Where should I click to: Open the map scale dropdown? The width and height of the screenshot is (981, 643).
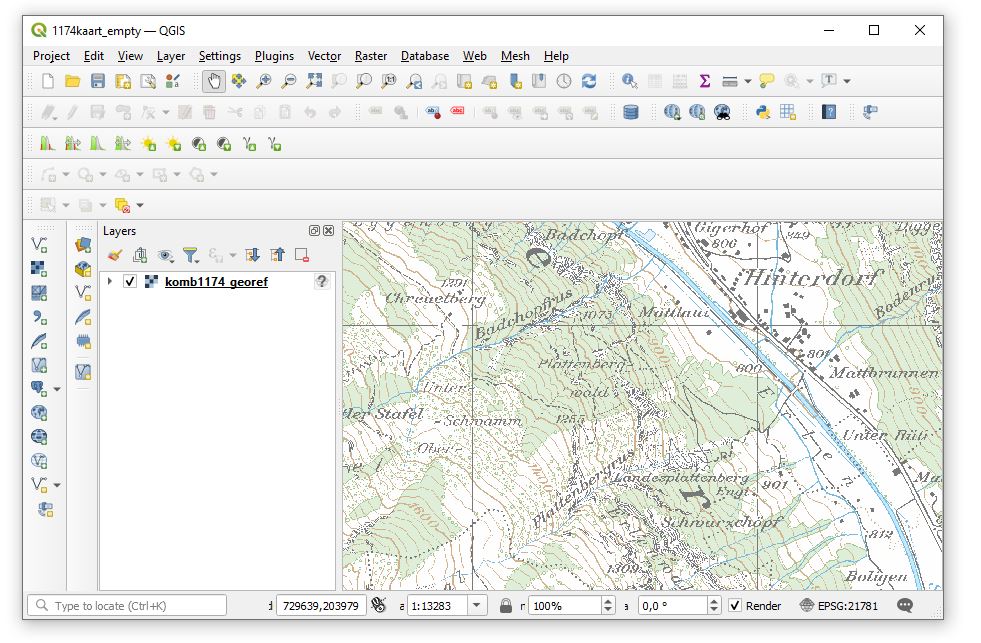click(477, 606)
